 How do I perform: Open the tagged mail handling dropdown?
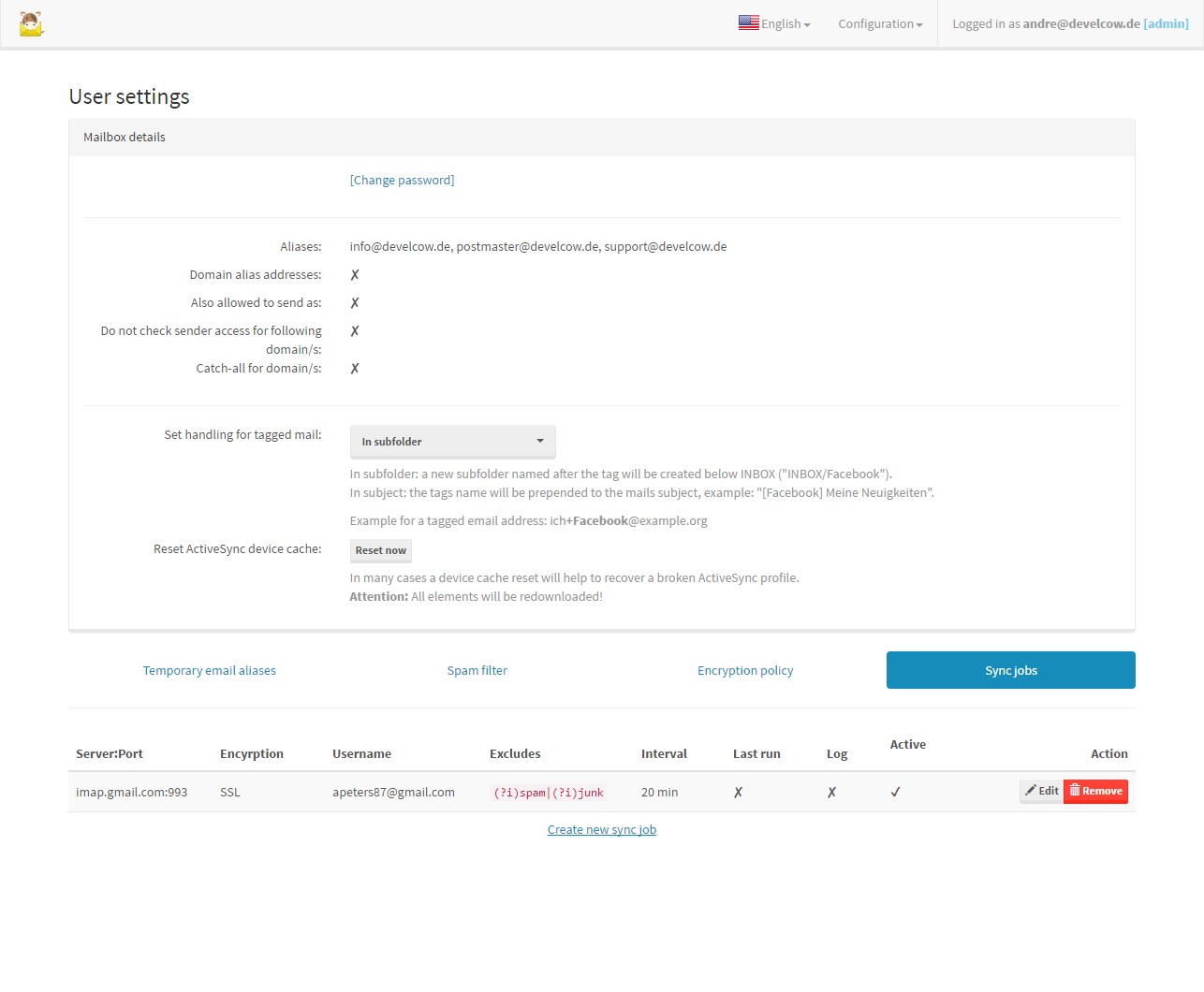point(452,441)
